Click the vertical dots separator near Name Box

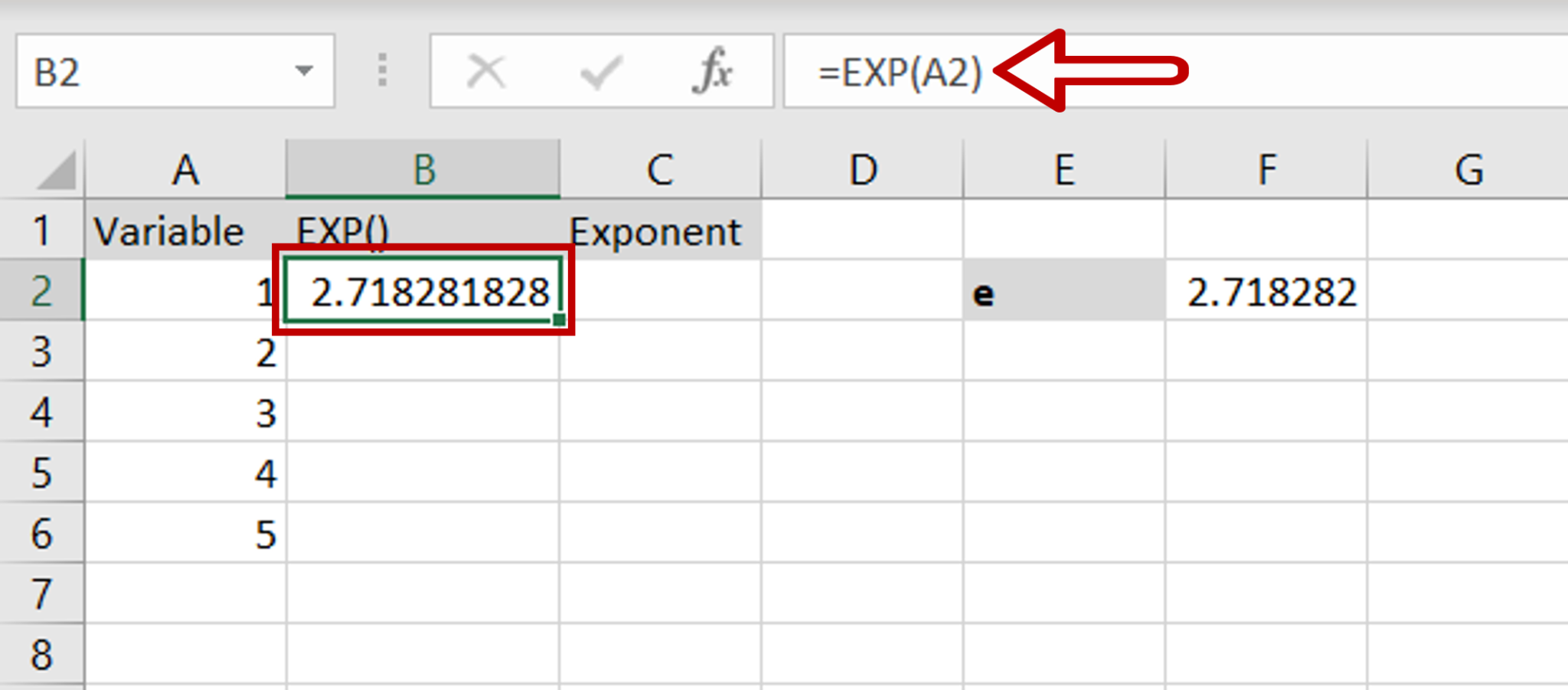point(381,71)
